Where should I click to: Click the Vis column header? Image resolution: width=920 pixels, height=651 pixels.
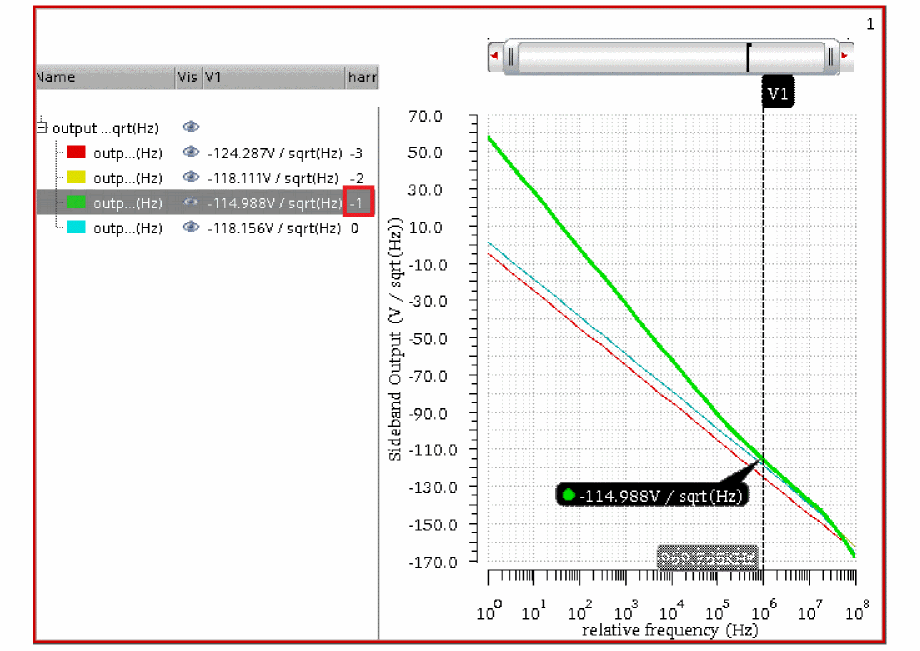[189, 77]
